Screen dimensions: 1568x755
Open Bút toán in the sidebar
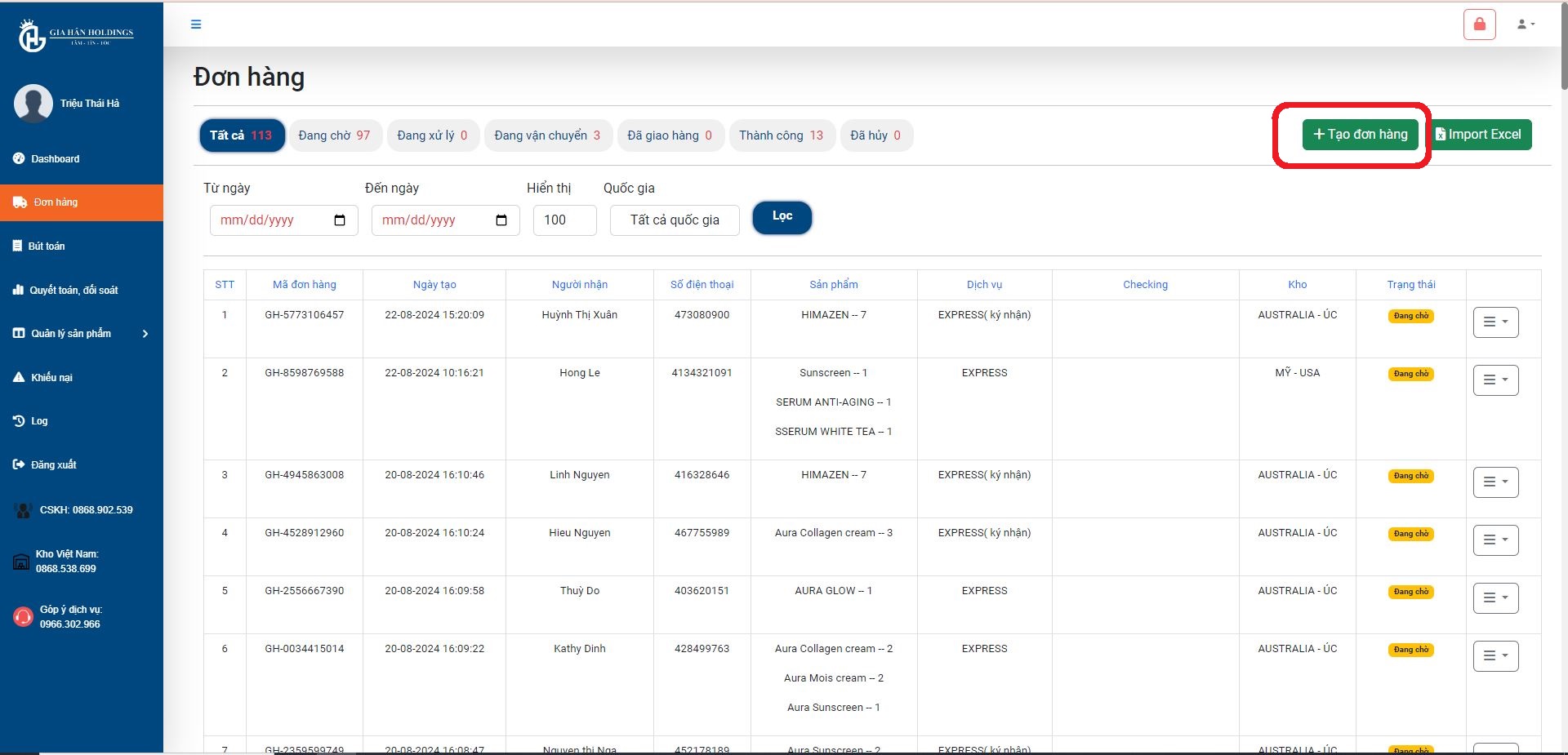point(46,246)
